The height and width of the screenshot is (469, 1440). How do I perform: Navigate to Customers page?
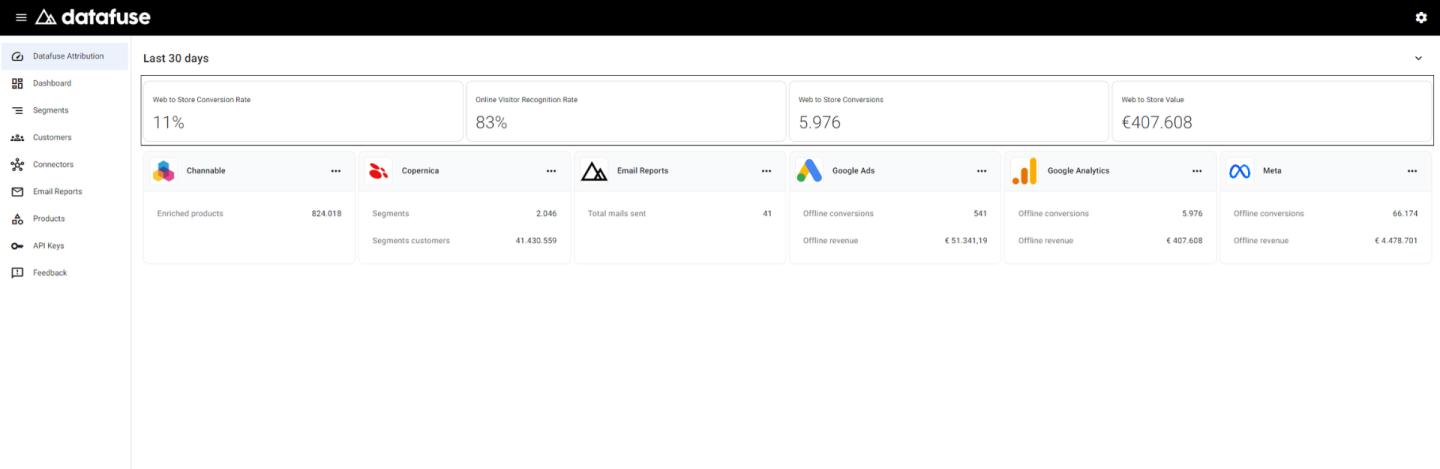[x=65, y=137]
